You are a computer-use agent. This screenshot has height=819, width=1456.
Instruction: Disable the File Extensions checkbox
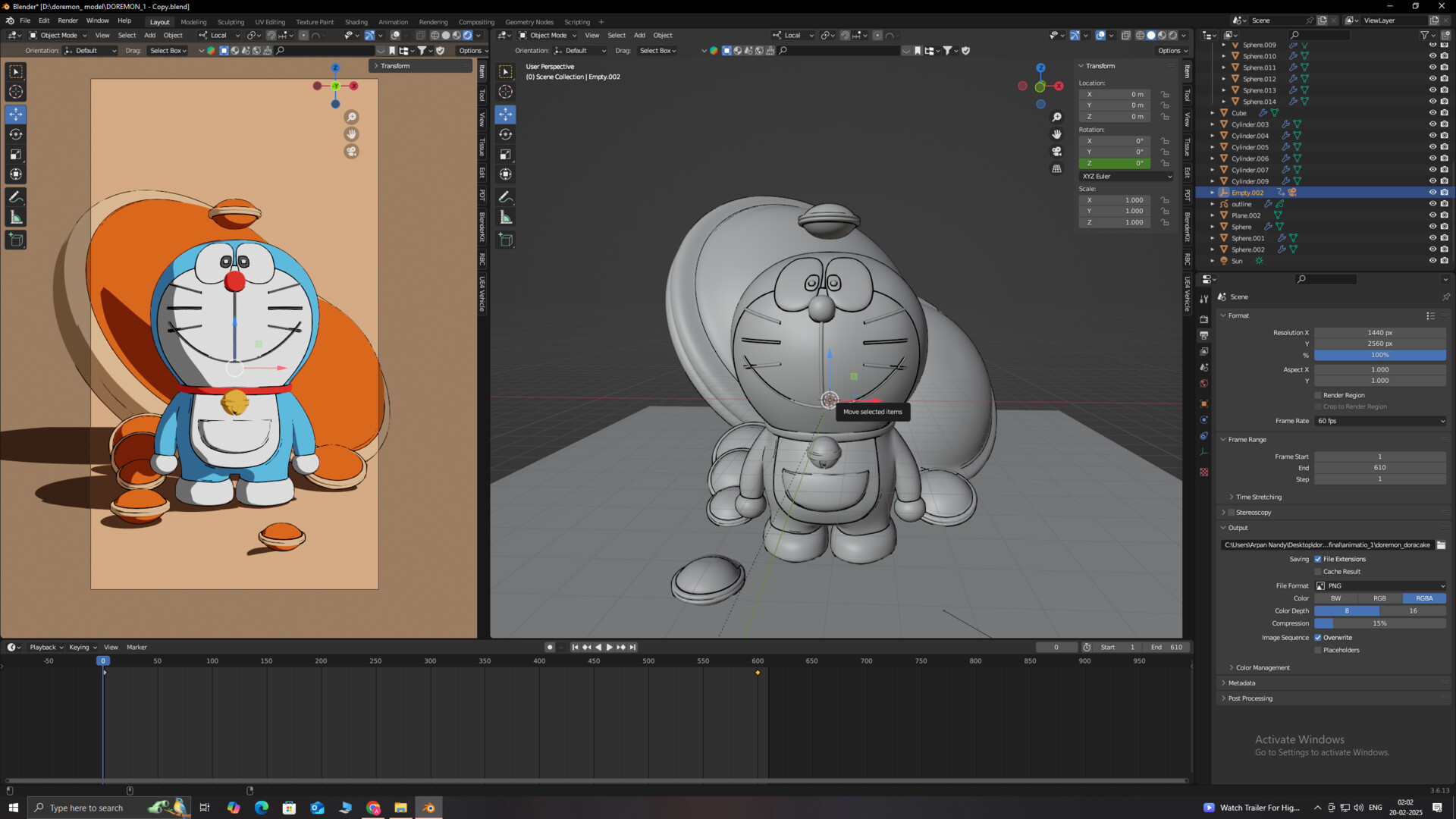[1318, 559]
